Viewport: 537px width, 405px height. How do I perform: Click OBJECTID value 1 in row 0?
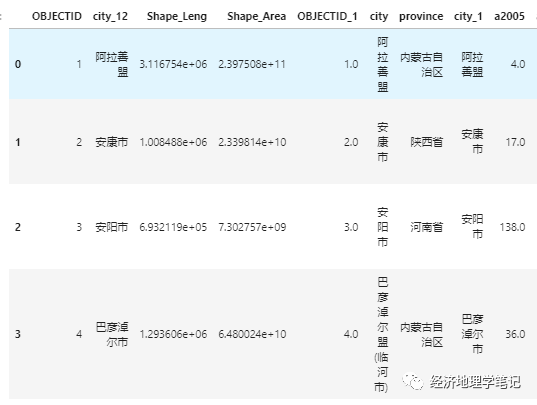tap(79, 64)
